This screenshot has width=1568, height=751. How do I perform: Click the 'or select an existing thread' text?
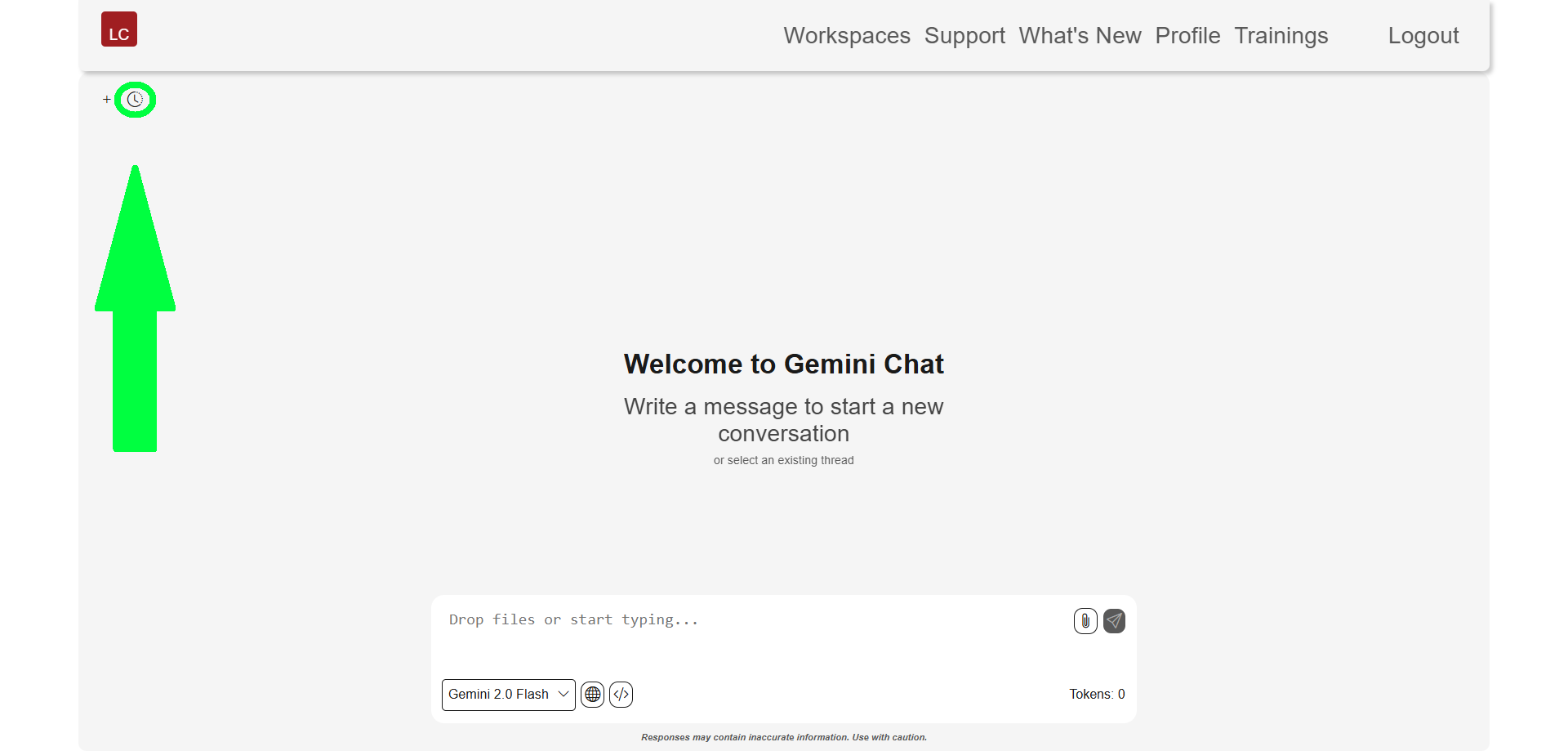click(x=784, y=461)
